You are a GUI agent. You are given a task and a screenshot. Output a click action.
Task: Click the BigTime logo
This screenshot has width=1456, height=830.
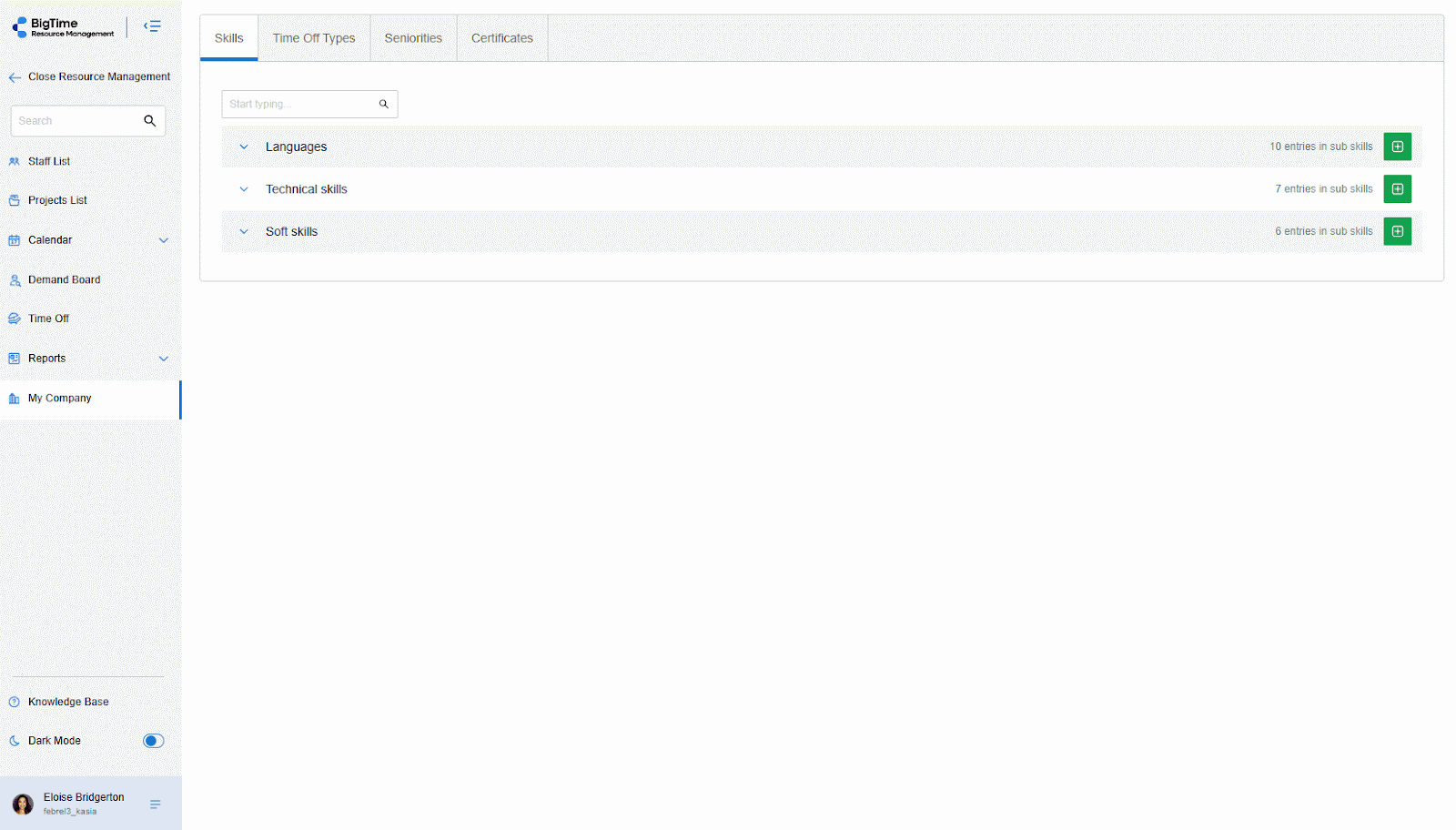(x=63, y=27)
